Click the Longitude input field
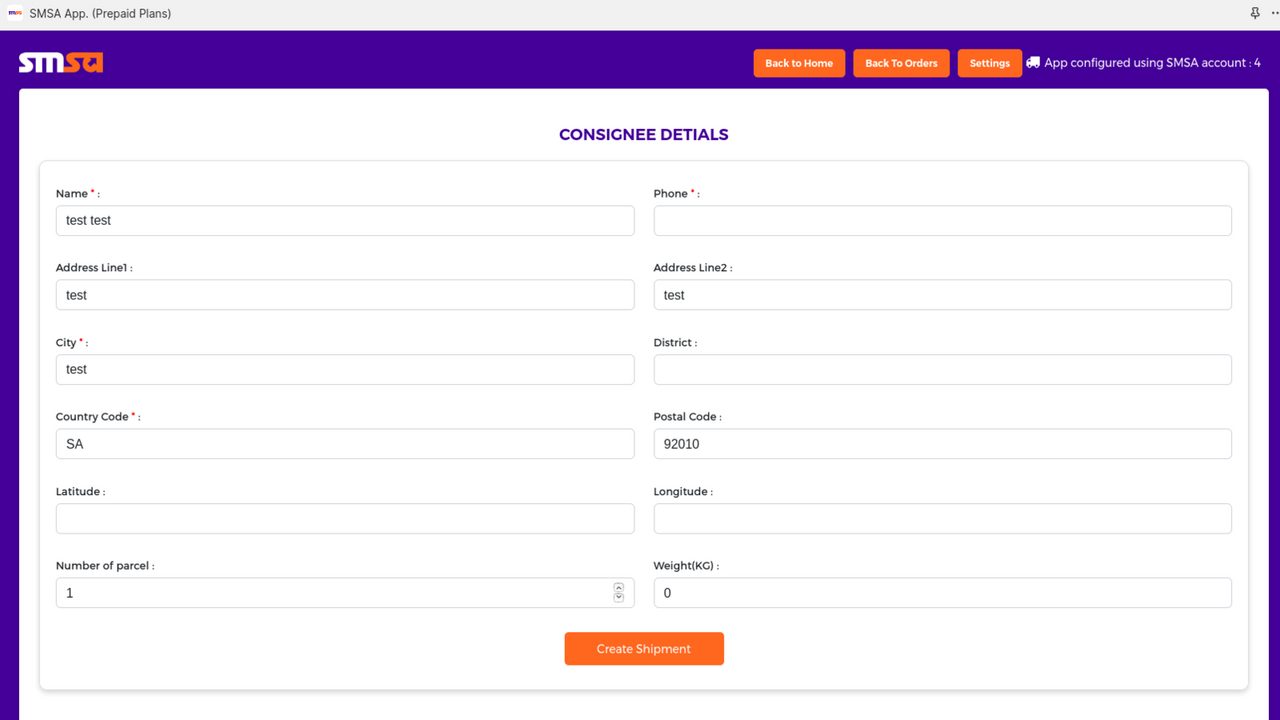This screenshot has width=1280, height=720. (942, 518)
